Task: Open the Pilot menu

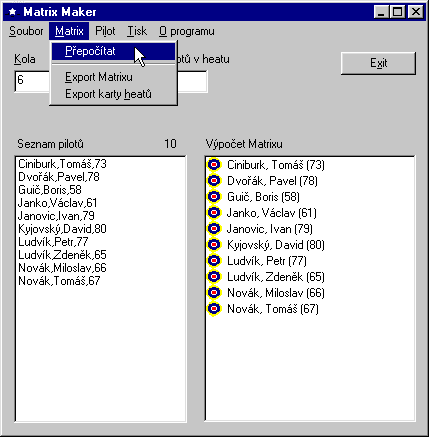Action: coord(105,31)
